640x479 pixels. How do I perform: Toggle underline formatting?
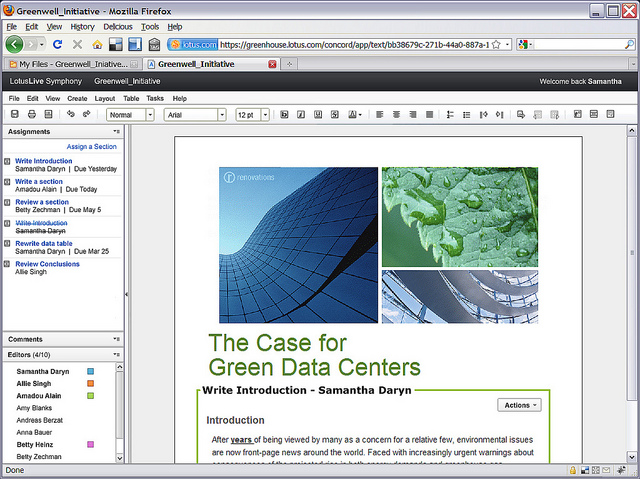coord(318,115)
